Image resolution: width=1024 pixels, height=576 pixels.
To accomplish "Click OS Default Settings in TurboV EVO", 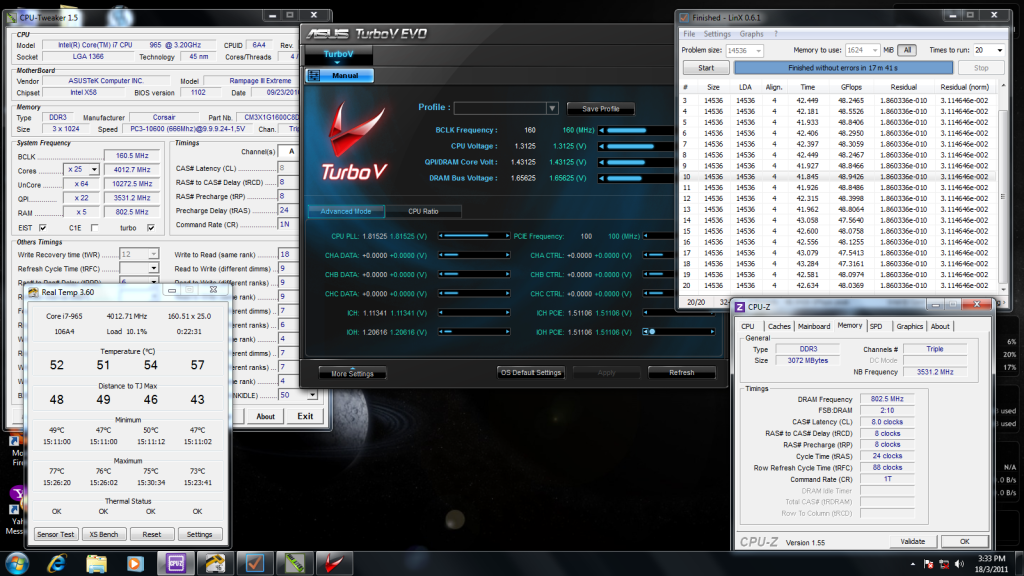I will (530, 373).
